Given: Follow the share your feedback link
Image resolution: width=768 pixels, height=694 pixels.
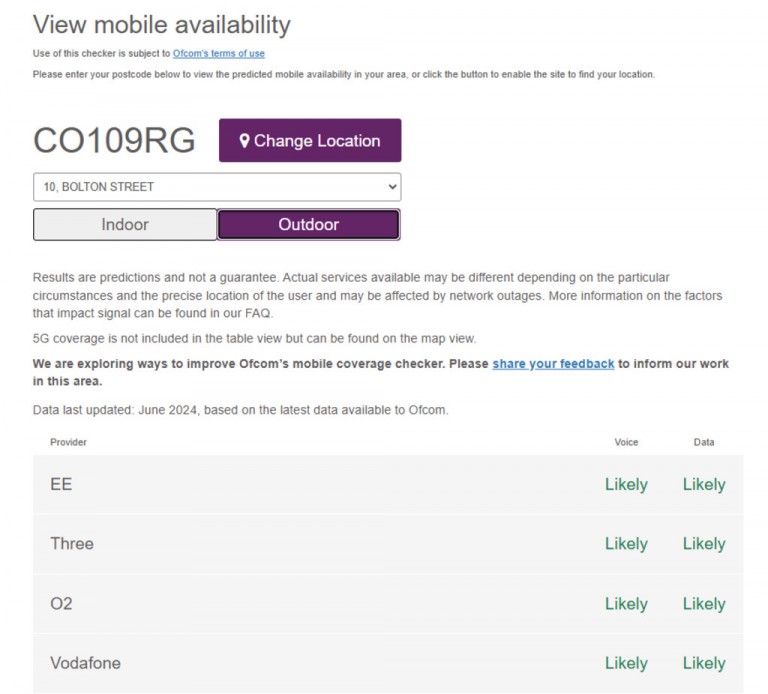Looking at the screenshot, I should [x=553, y=364].
